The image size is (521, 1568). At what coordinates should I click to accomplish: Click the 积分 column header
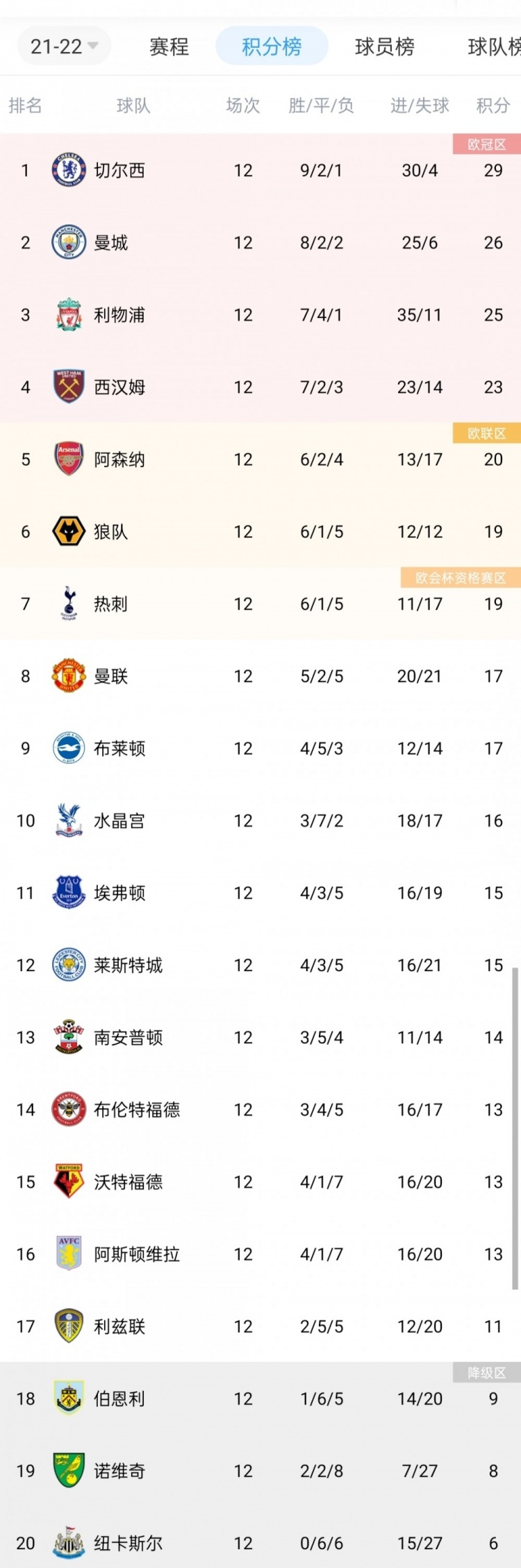[x=493, y=106]
